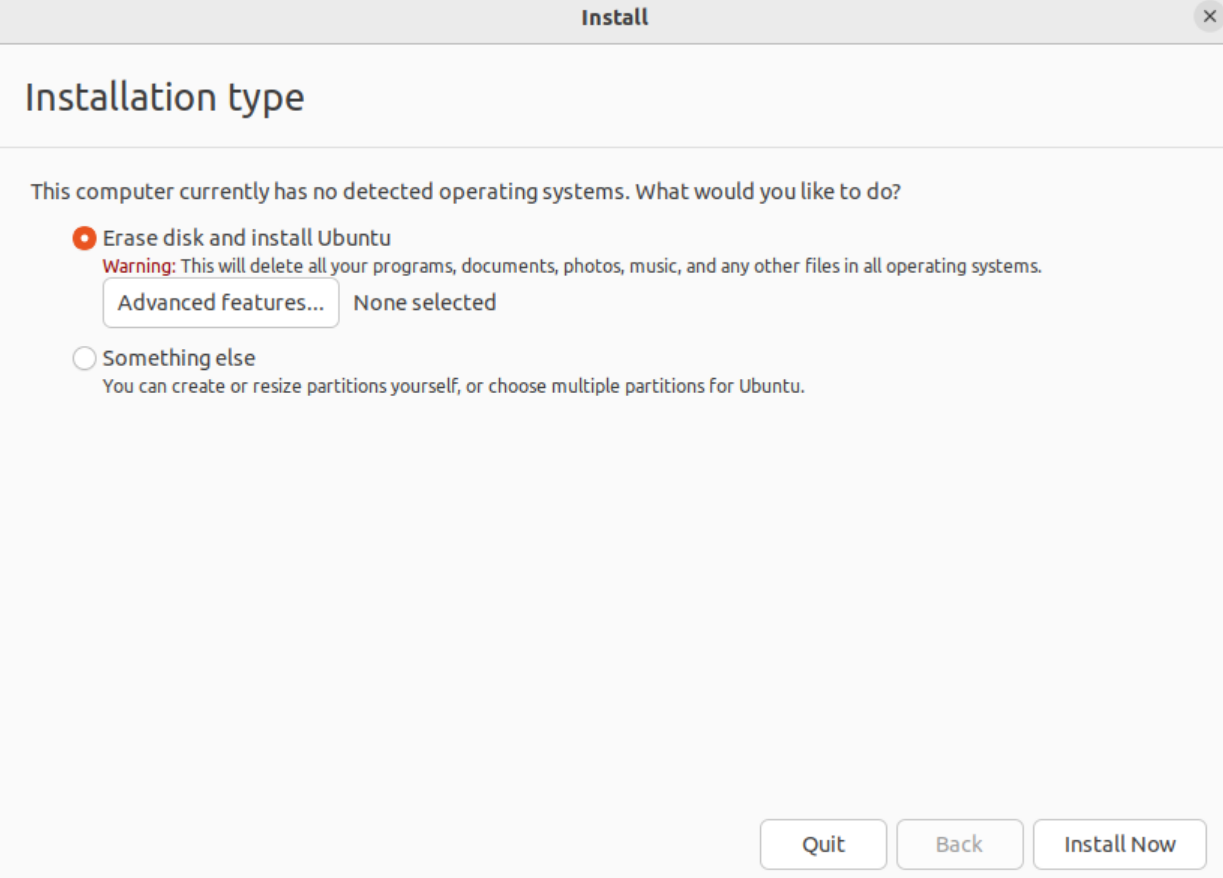The image size is (1223, 878).
Task: Go back using the Back button
Action: click(x=959, y=844)
